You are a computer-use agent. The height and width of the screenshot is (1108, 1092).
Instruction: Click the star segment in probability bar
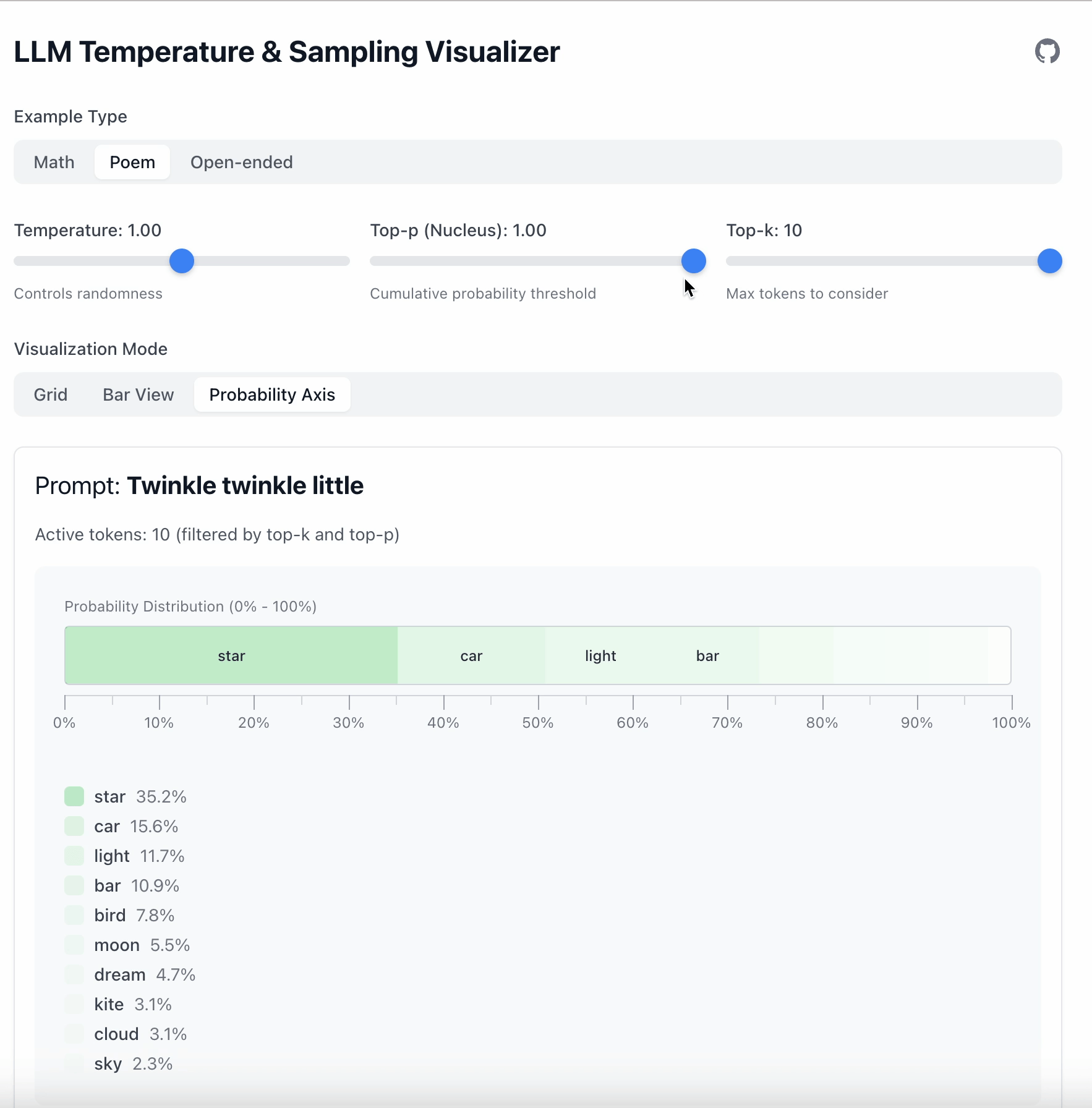[231, 655]
